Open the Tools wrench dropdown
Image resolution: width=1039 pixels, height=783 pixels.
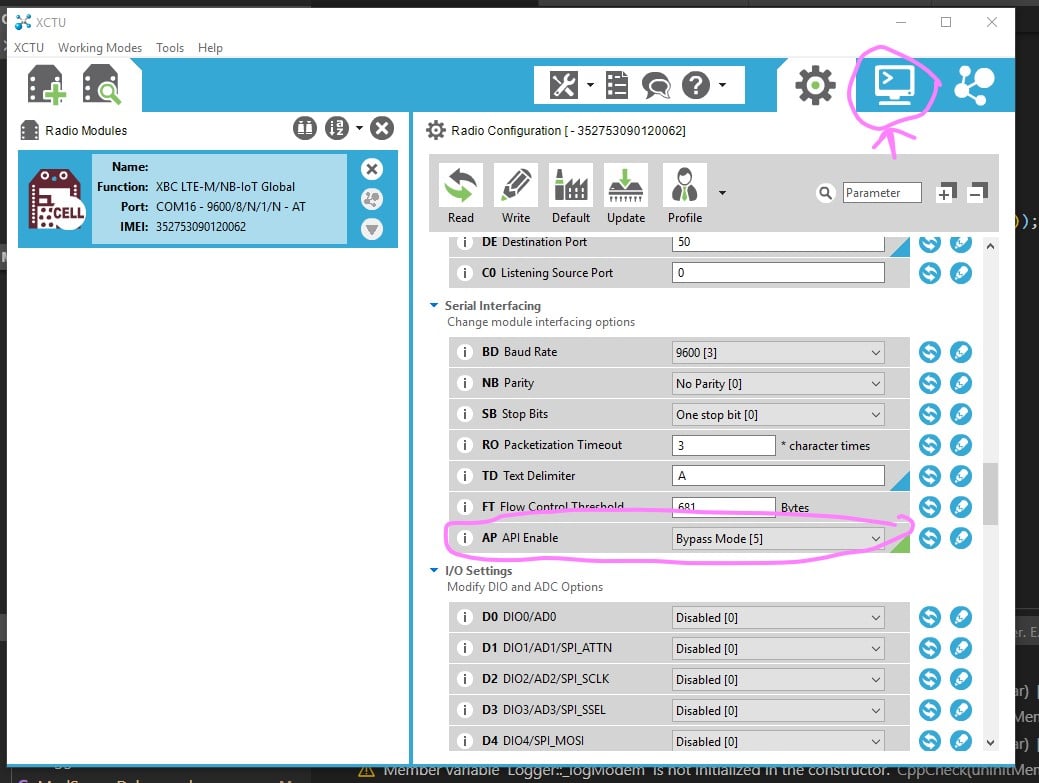[x=571, y=86]
